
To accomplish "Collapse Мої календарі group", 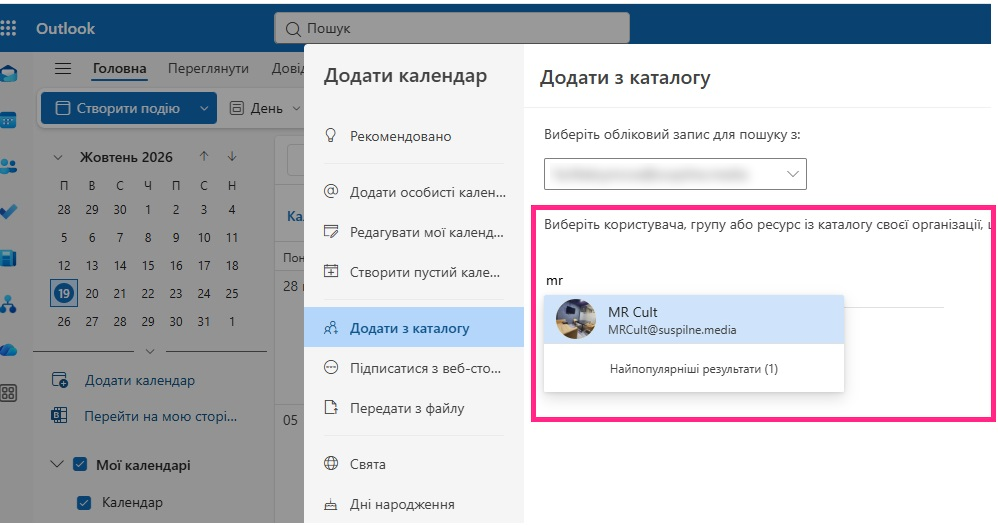I will pos(57,465).
